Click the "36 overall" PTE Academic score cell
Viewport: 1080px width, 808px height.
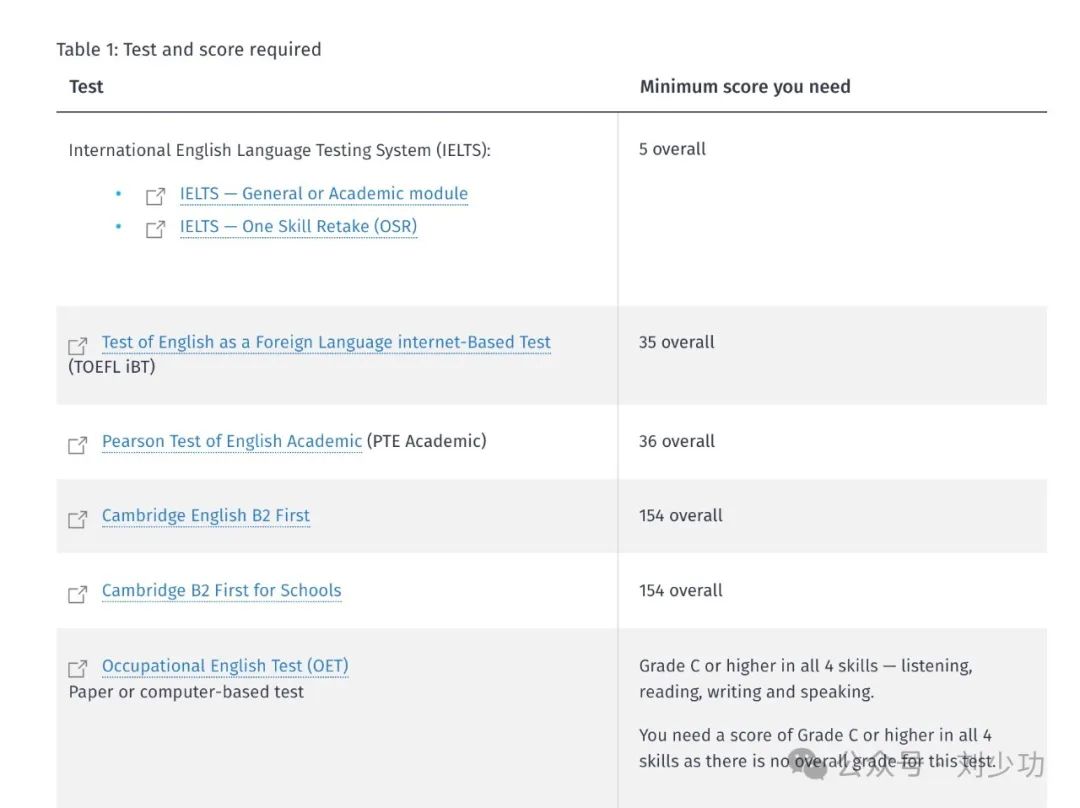point(677,441)
